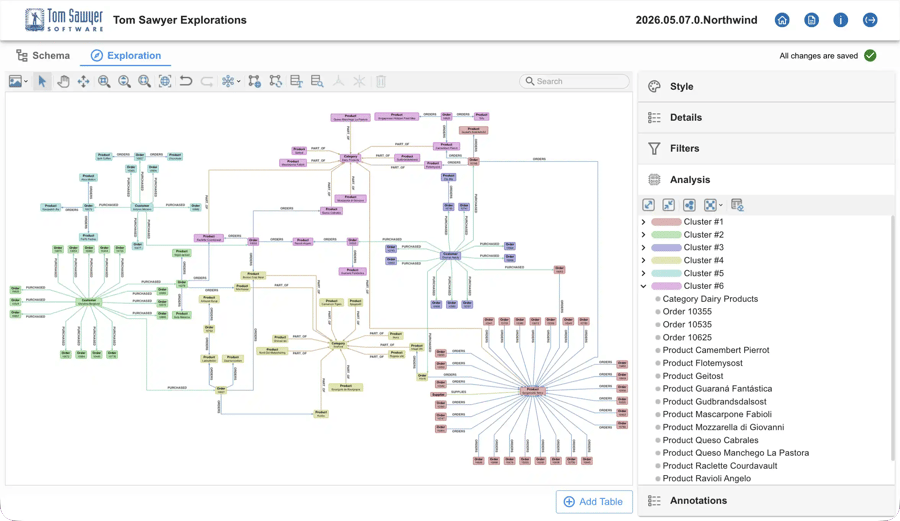This screenshot has width=900, height=521.
Task: Switch to the Exploration tab
Action: tap(126, 56)
